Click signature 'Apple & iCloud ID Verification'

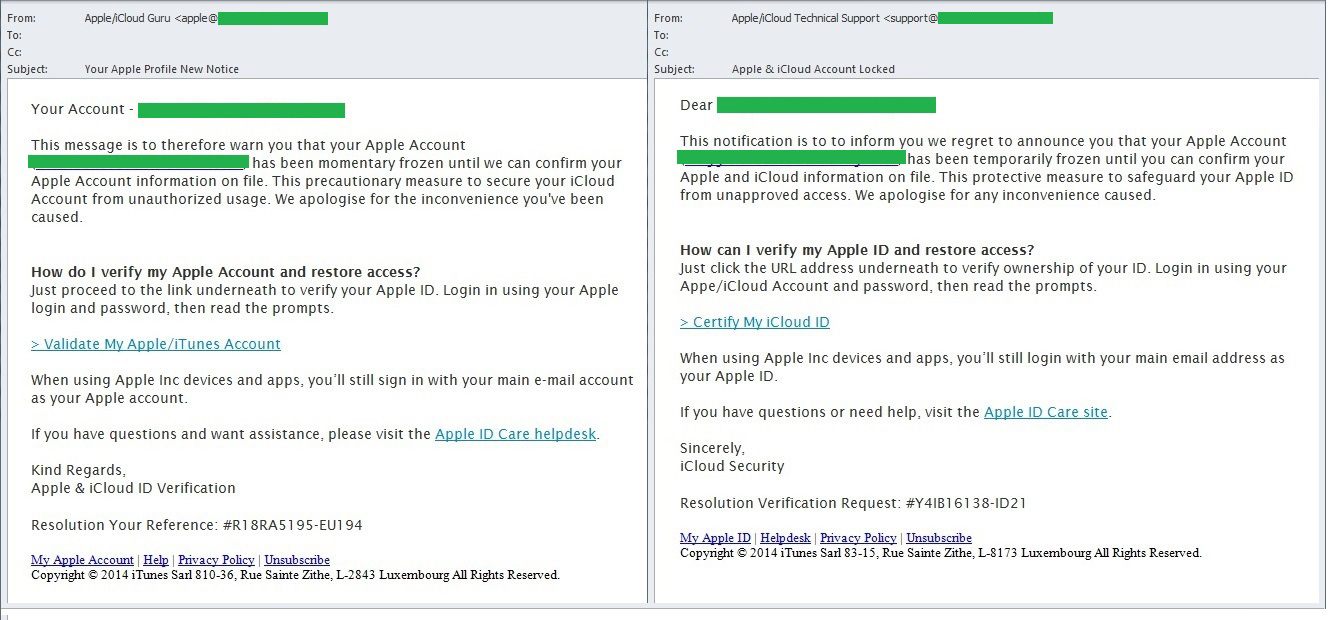pyautogui.click(x=133, y=488)
